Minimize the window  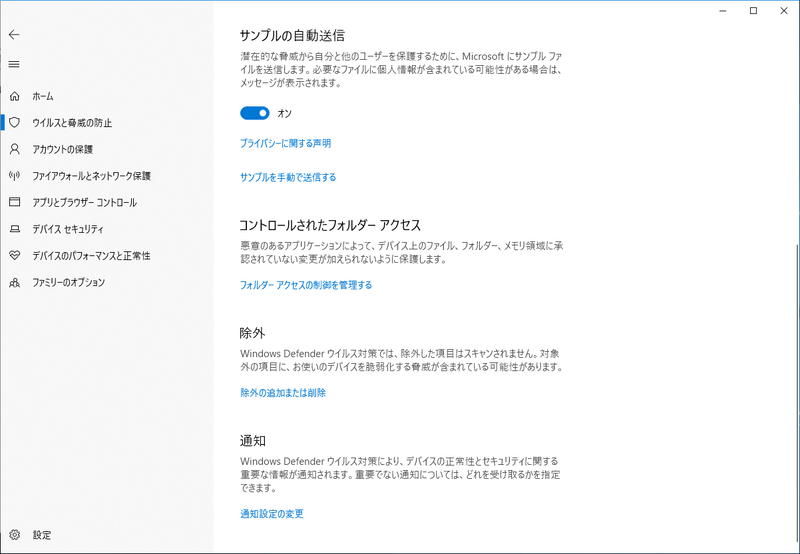723,11
